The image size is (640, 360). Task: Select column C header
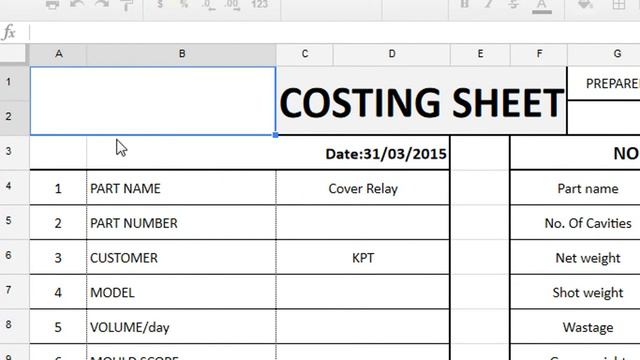coord(304,54)
